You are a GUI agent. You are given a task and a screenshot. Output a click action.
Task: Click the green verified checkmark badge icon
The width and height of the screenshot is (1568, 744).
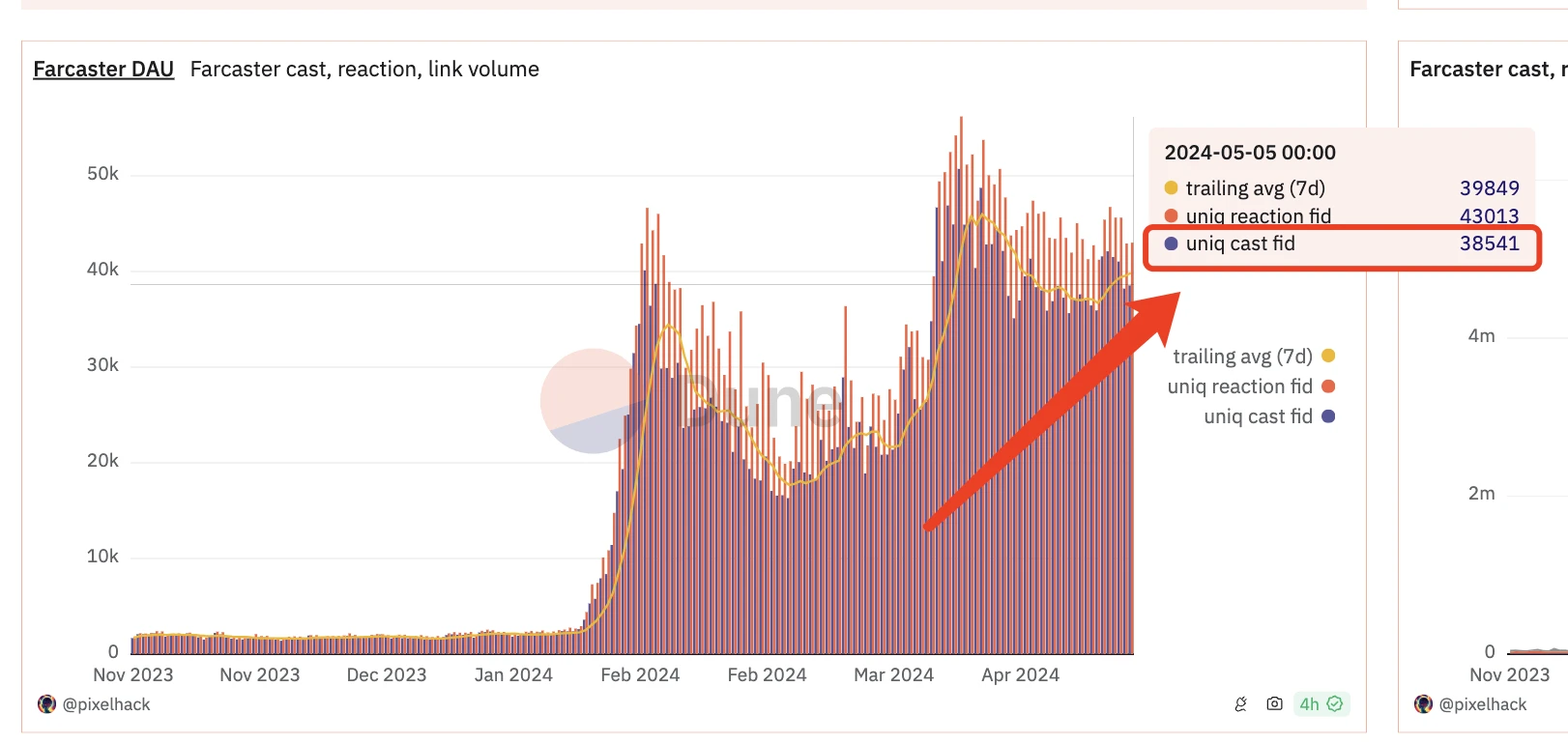tap(1335, 704)
